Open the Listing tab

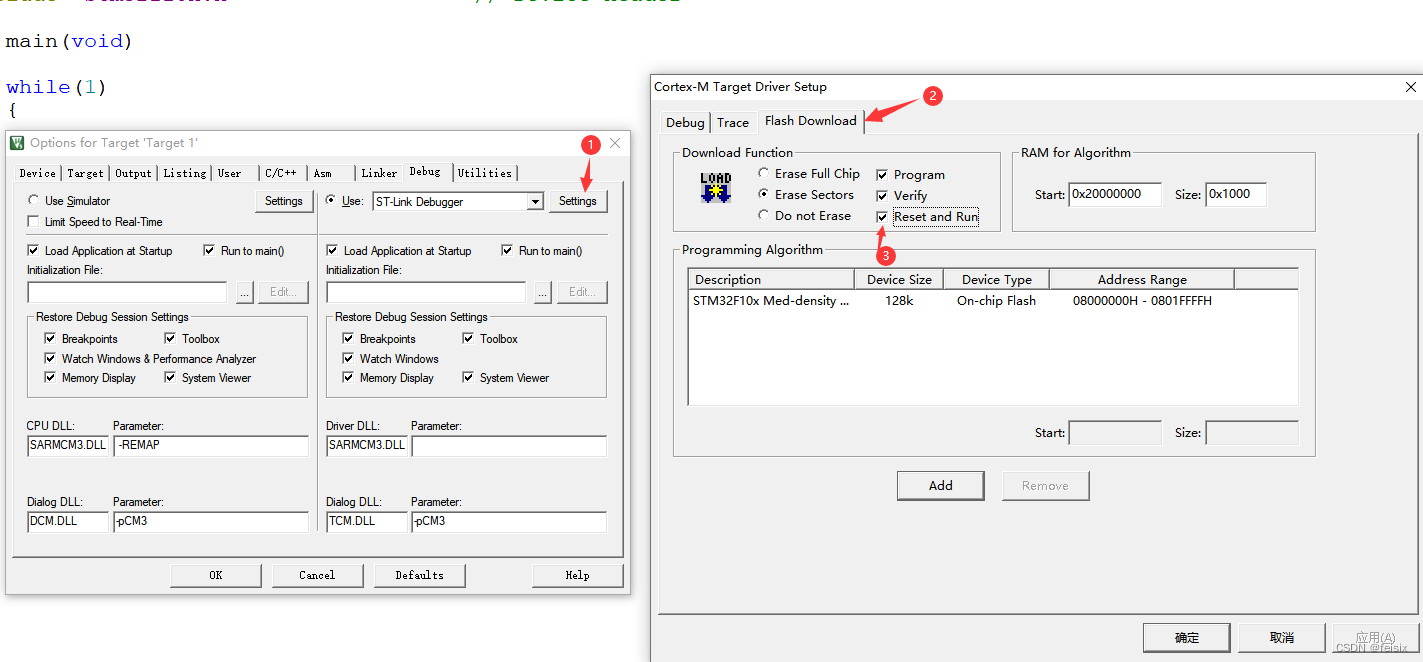point(185,173)
